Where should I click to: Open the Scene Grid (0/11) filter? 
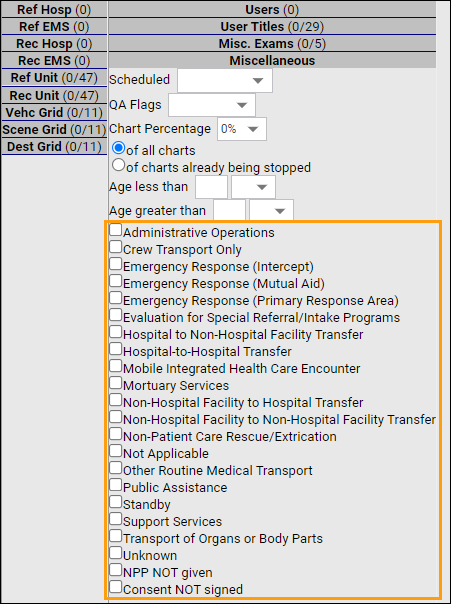[x=54, y=129]
